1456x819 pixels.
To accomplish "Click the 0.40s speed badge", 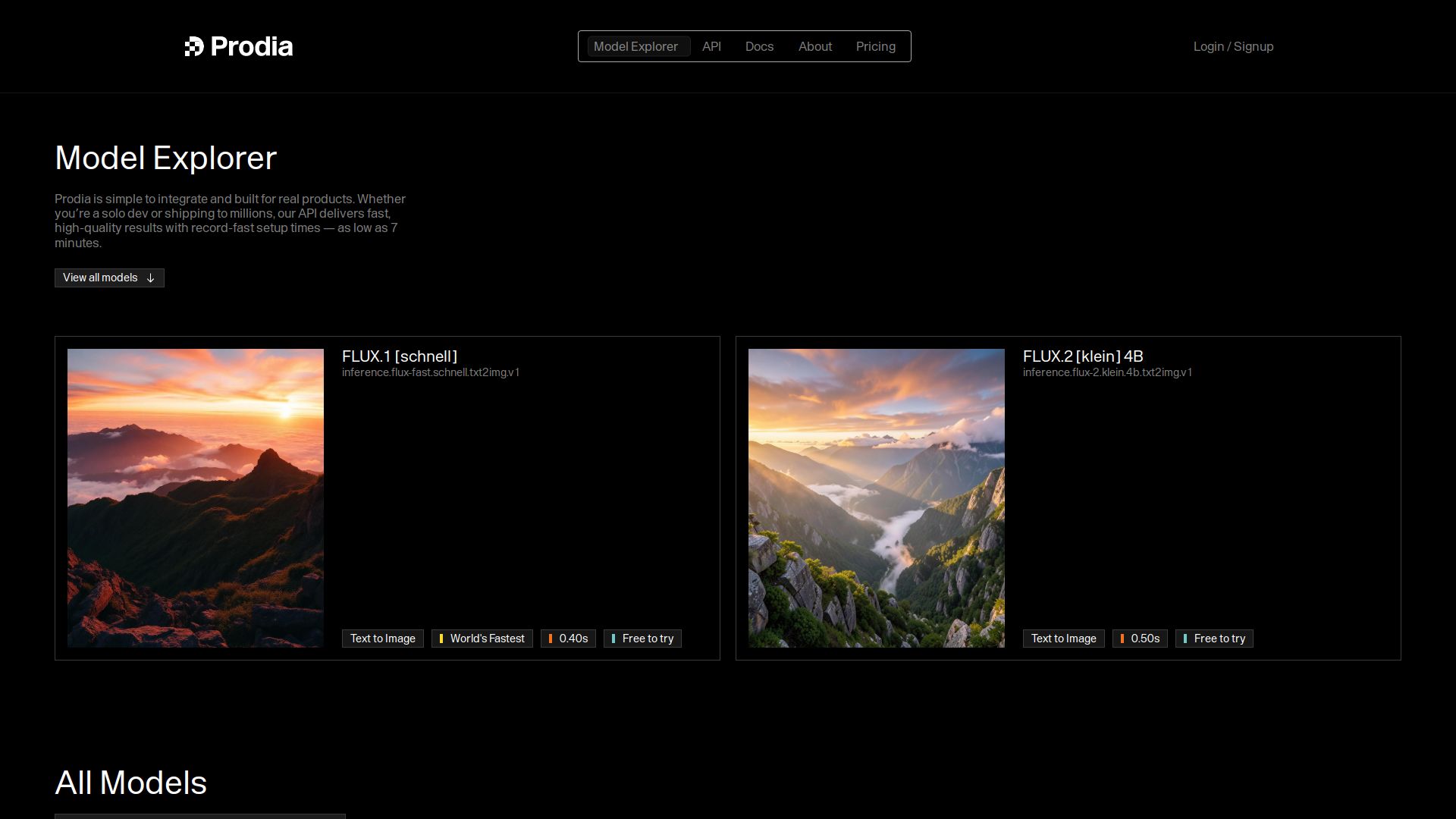I will click(569, 639).
